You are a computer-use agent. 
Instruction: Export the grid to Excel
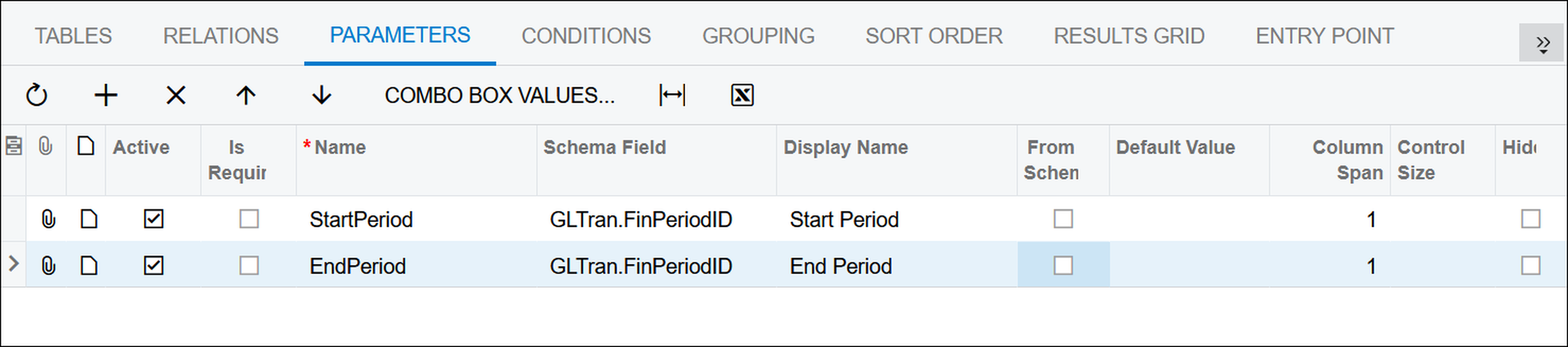coord(742,95)
